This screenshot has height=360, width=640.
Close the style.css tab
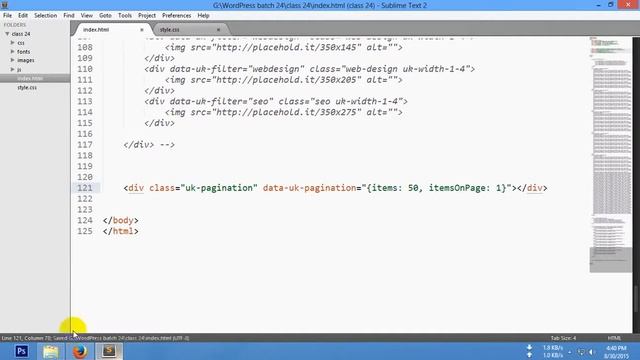[218, 30]
